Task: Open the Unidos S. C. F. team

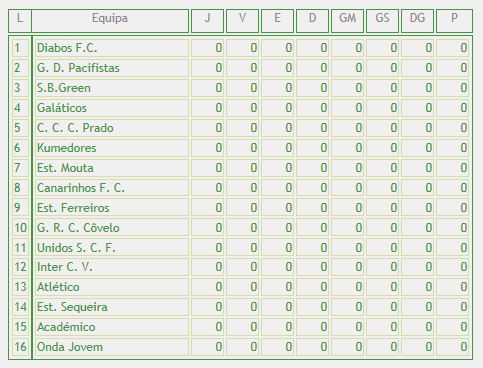Action: [76, 248]
